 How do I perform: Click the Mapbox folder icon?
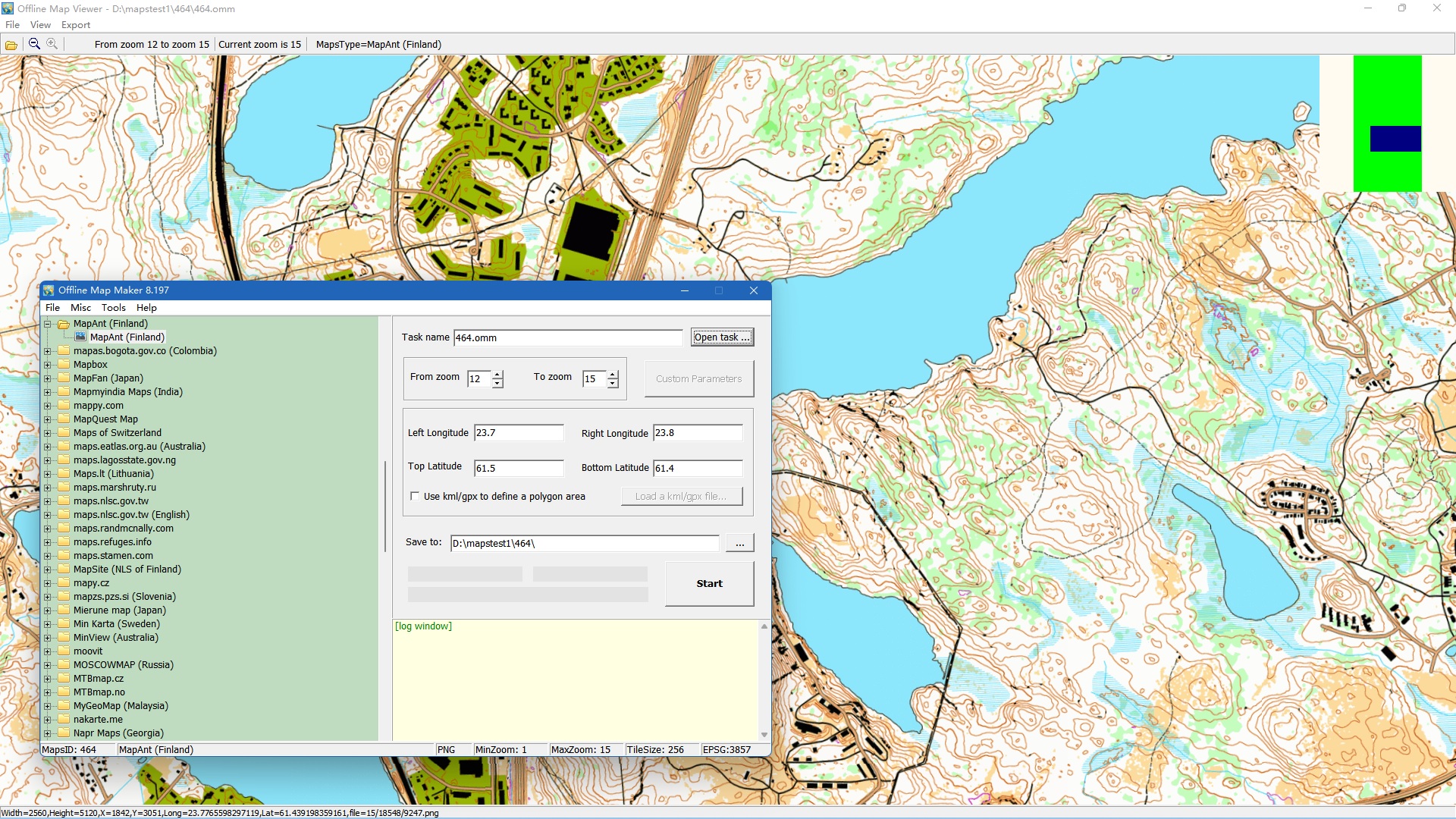64,364
